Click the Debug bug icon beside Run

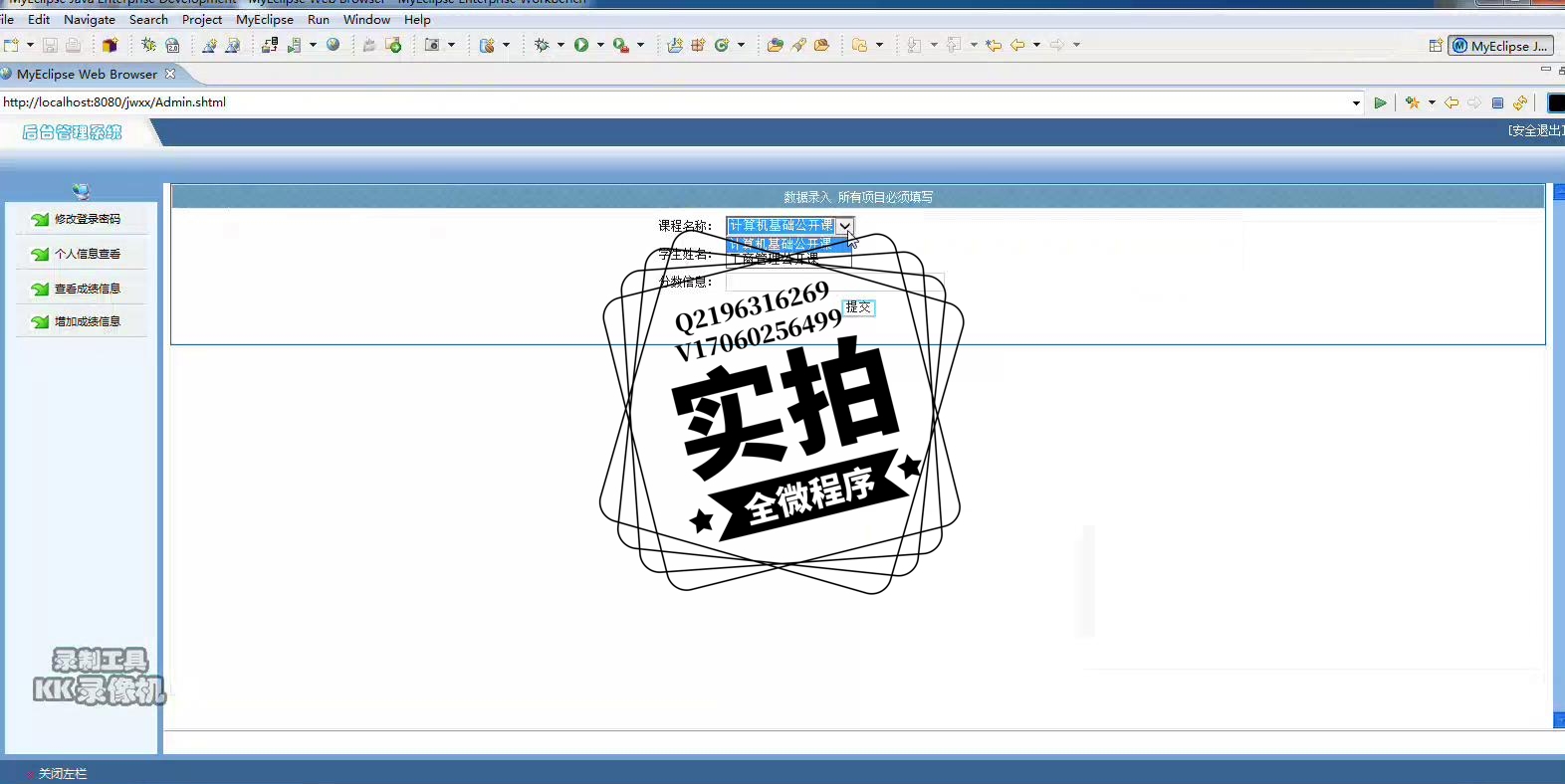coord(542,45)
